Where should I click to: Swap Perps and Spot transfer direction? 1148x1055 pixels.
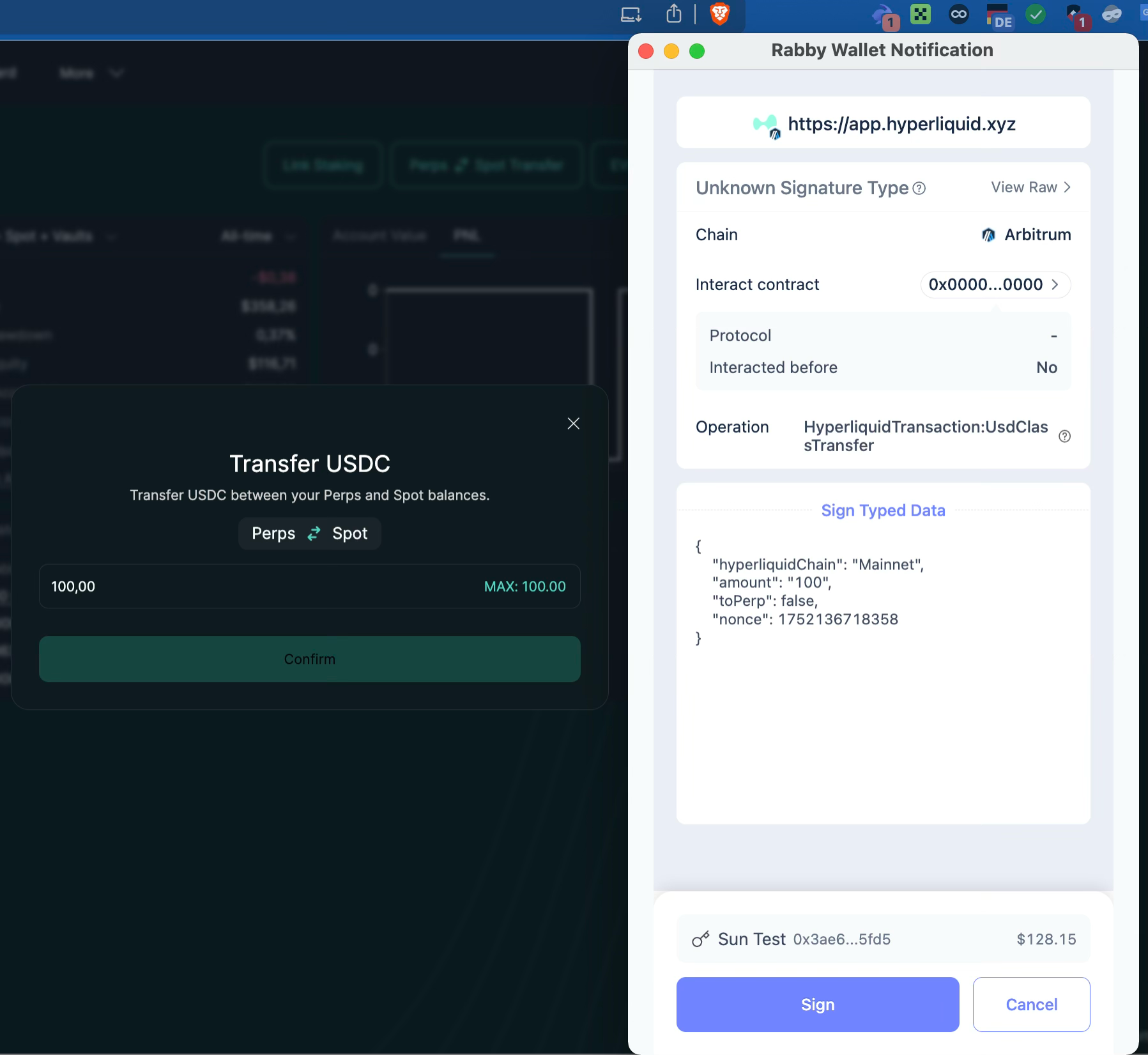314,534
